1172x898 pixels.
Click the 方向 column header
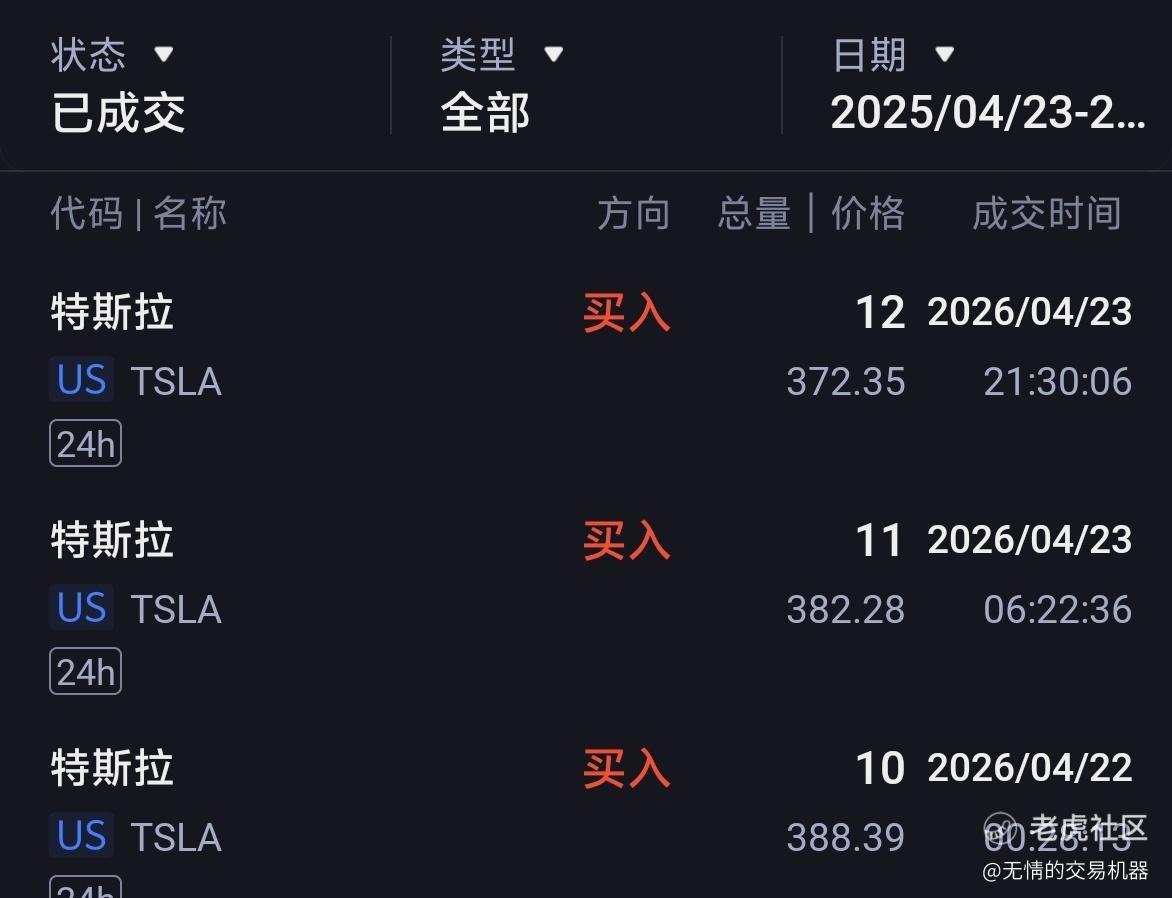[x=633, y=214]
